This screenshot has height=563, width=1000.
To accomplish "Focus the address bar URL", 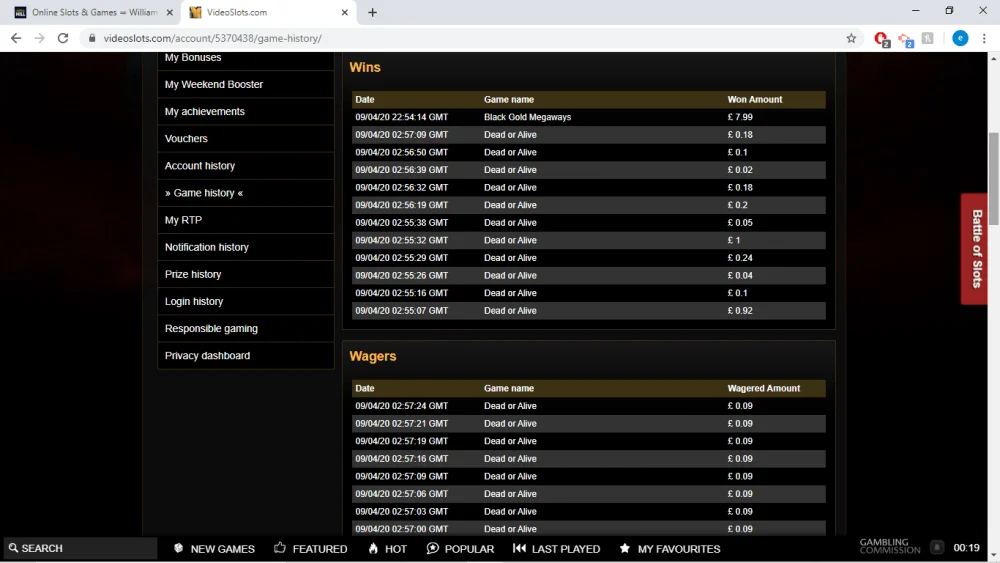I will coord(212,38).
